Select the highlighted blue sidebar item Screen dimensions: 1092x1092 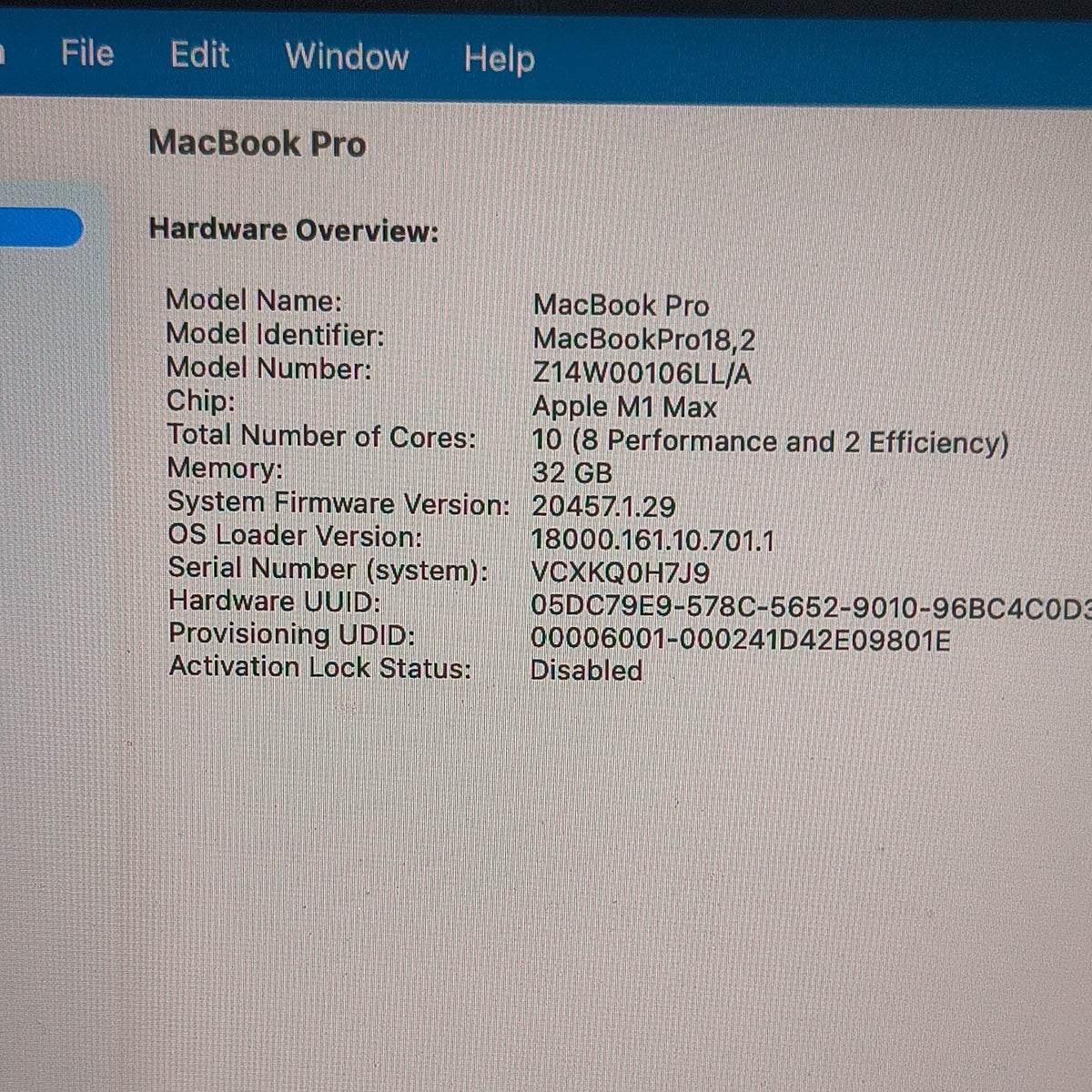41,227
